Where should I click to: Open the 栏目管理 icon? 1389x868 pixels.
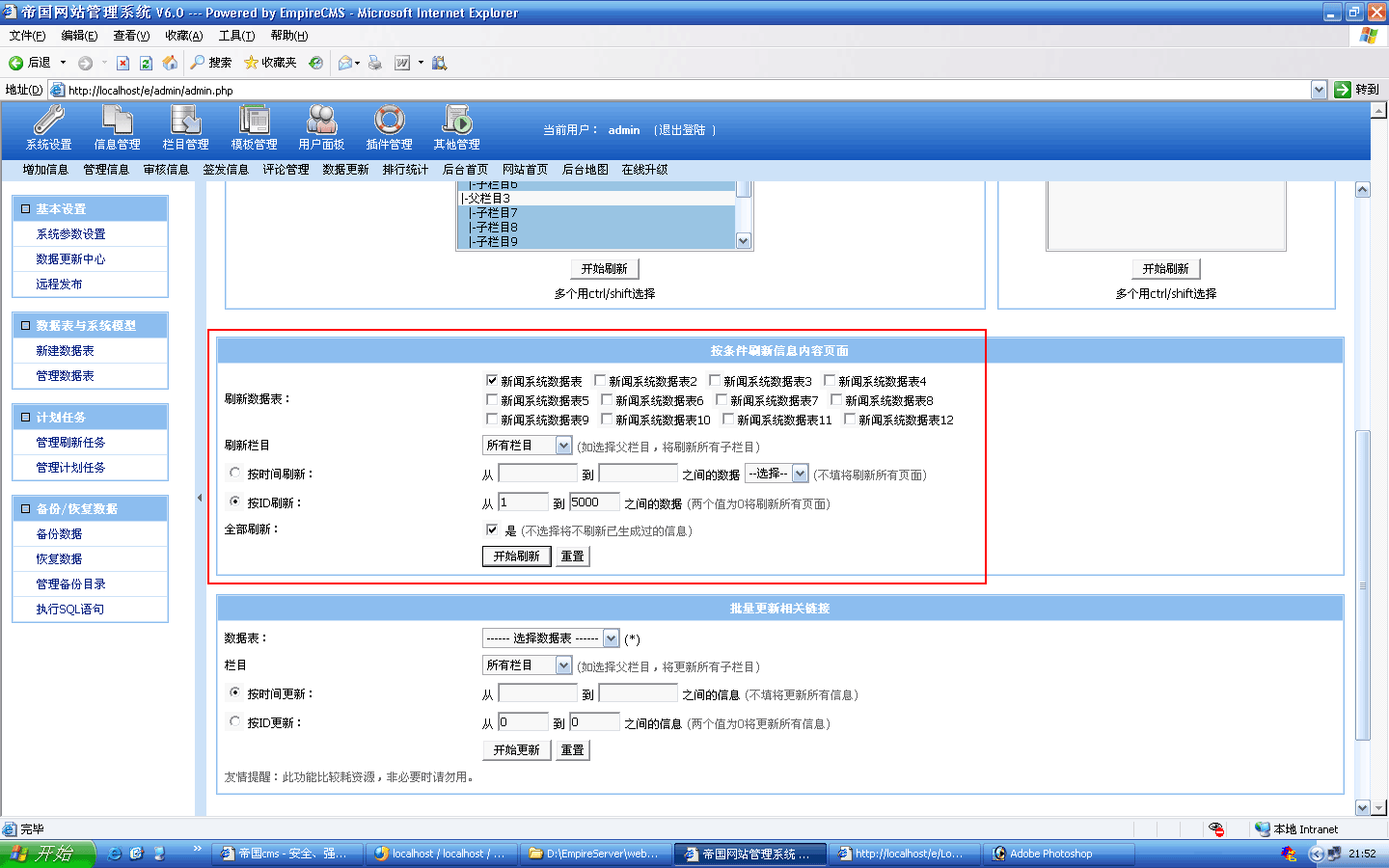click(x=185, y=121)
